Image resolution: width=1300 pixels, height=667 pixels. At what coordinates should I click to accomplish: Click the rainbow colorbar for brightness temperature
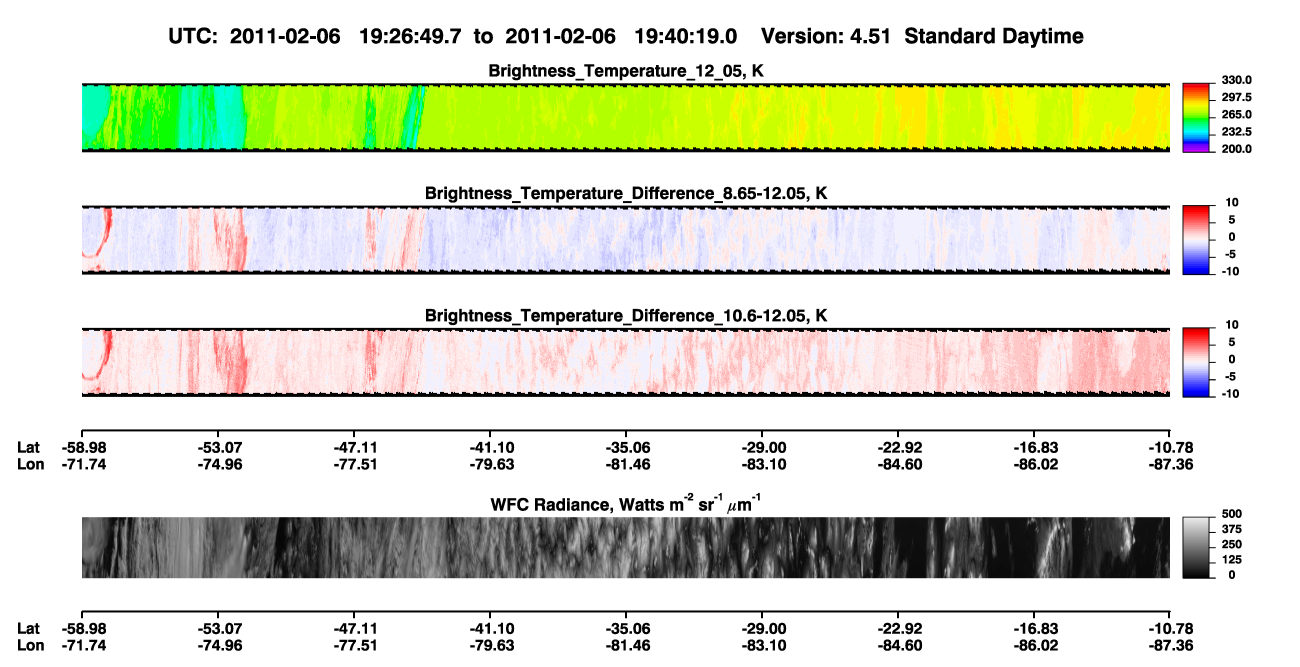coord(1196,118)
